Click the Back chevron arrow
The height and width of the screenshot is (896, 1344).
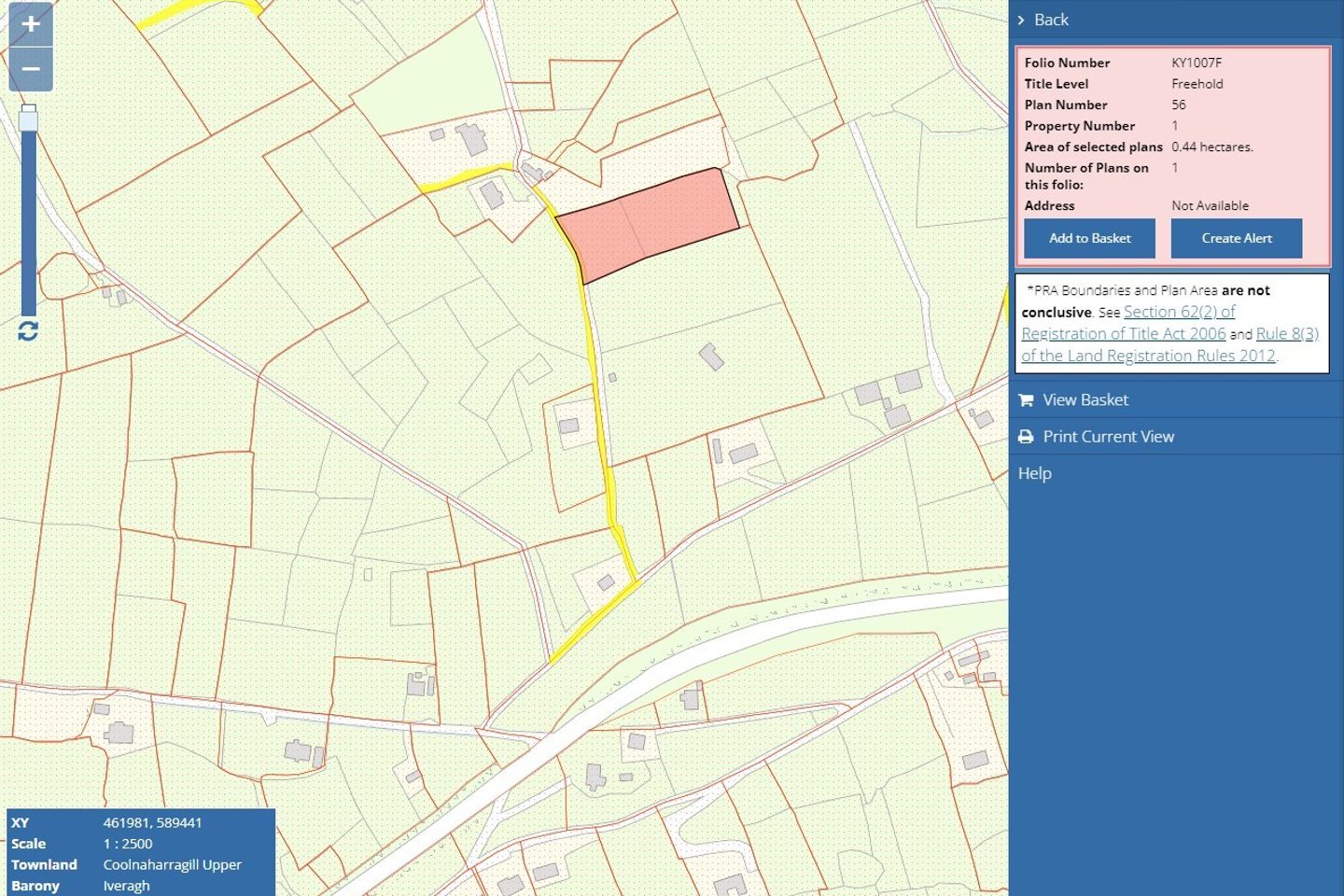[x=1021, y=20]
